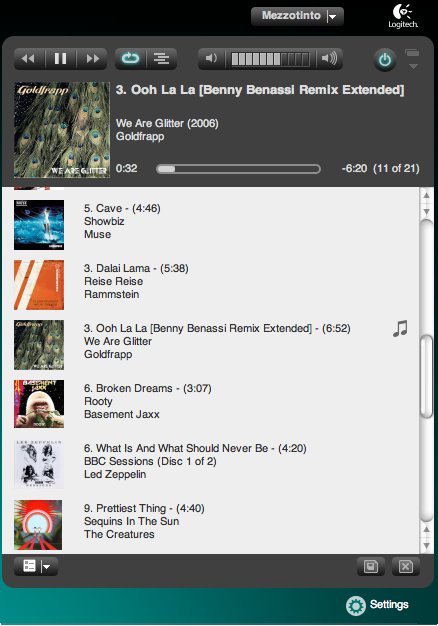438x626 pixels.
Task: Skip back to the previous track
Action: coord(29,59)
